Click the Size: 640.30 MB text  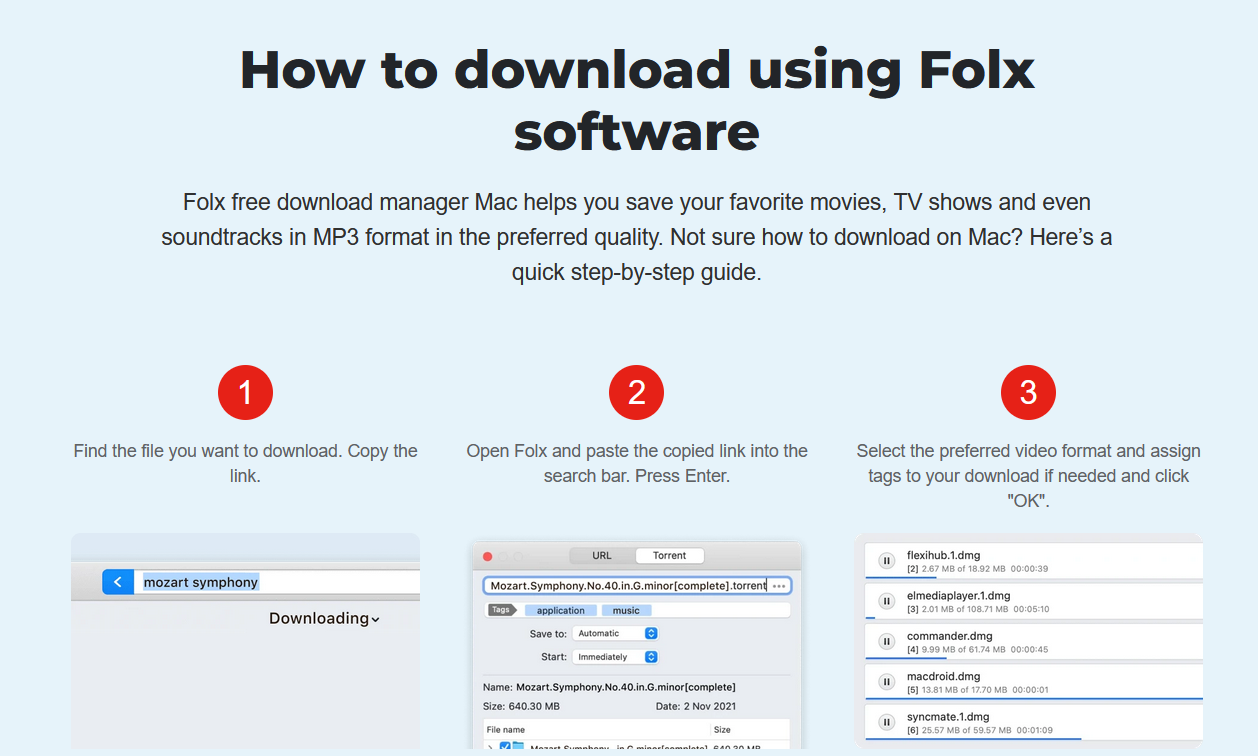(521, 707)
